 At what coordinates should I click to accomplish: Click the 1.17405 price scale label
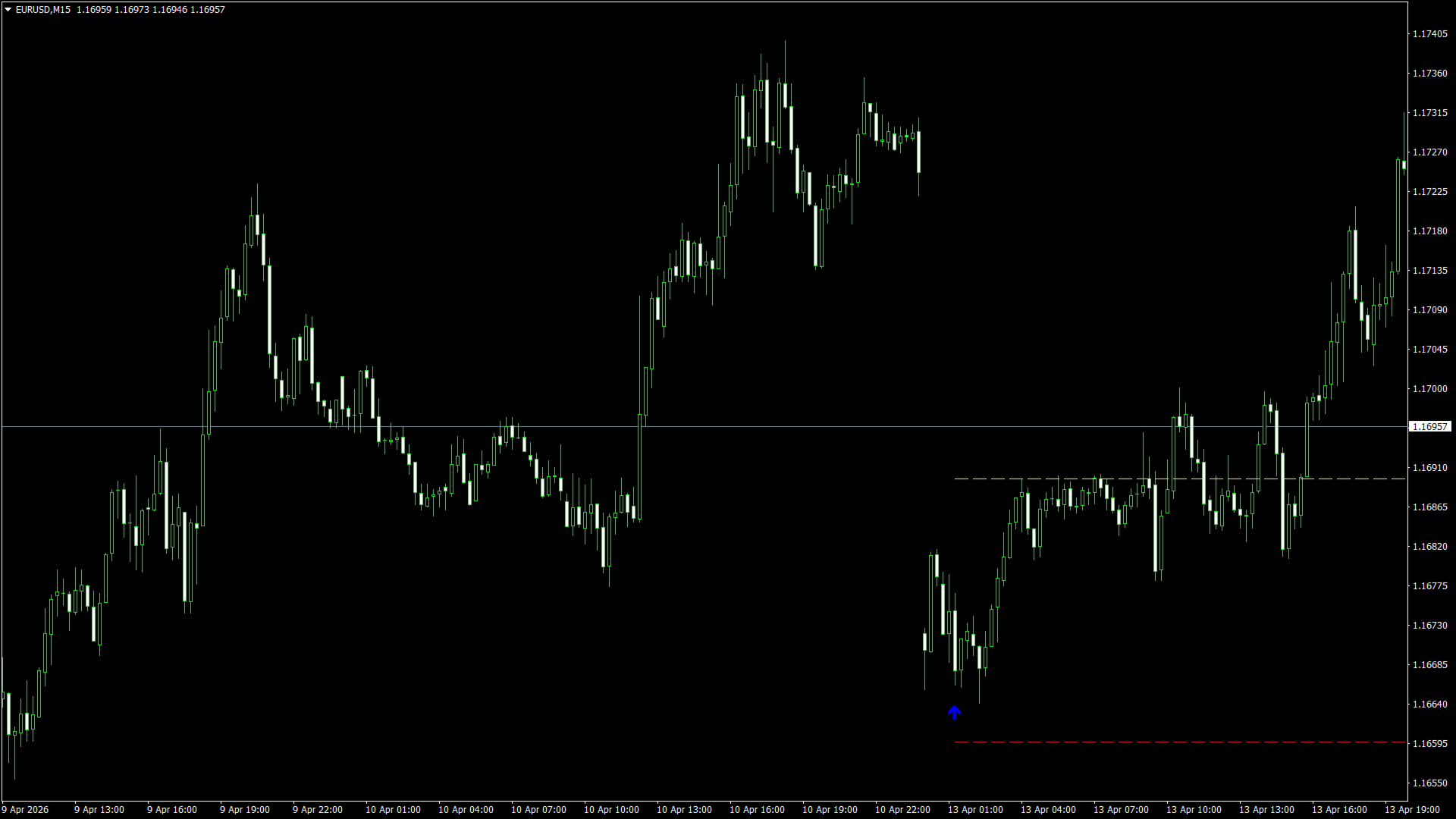pyautogui.click(x=1429, y=34)
